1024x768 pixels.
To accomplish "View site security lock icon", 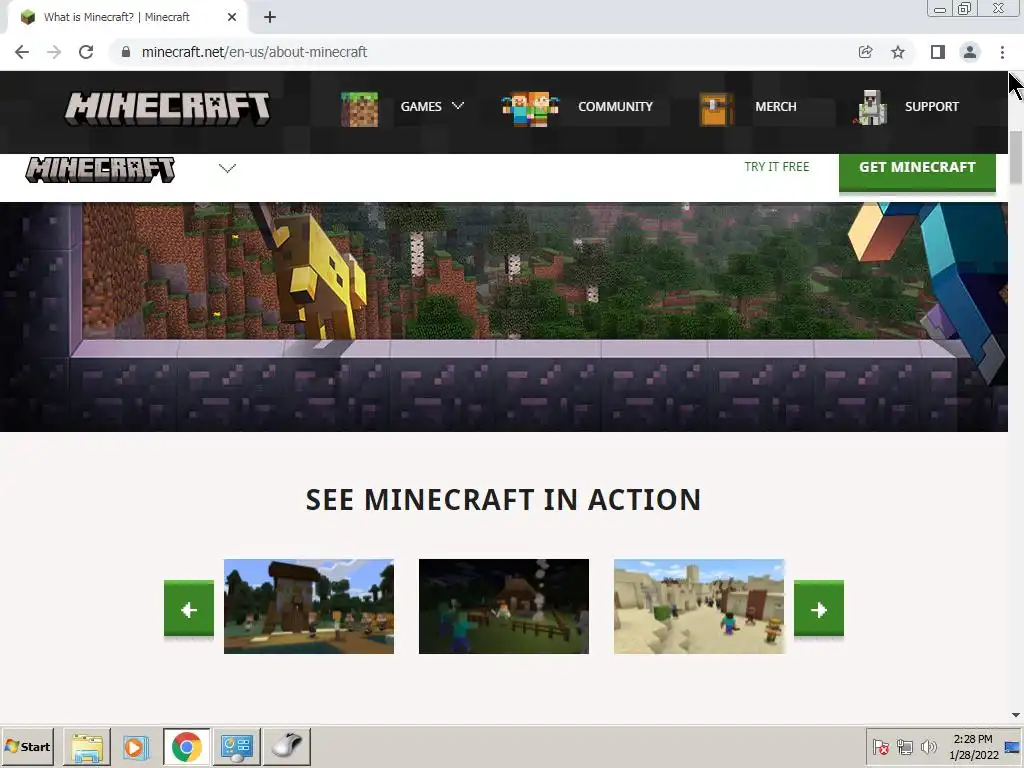I will 126,52.
